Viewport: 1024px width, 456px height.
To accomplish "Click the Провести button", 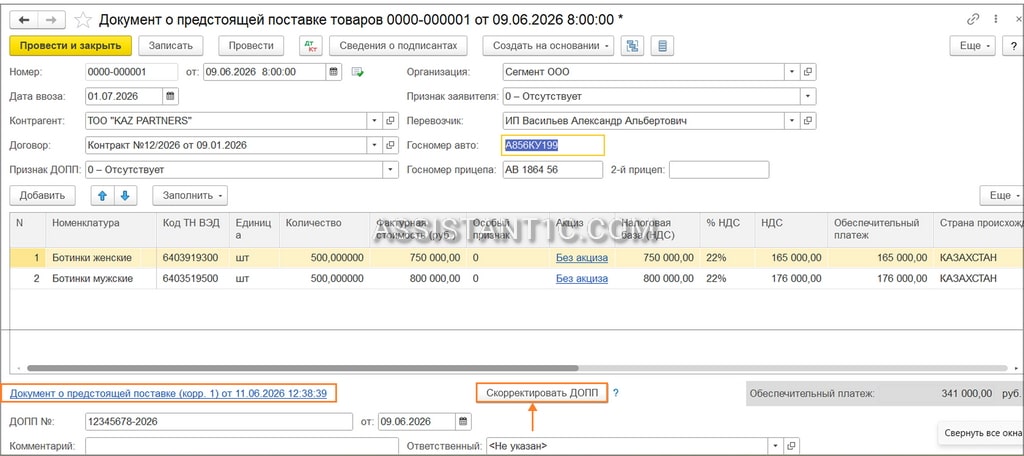I will [251, 46].
